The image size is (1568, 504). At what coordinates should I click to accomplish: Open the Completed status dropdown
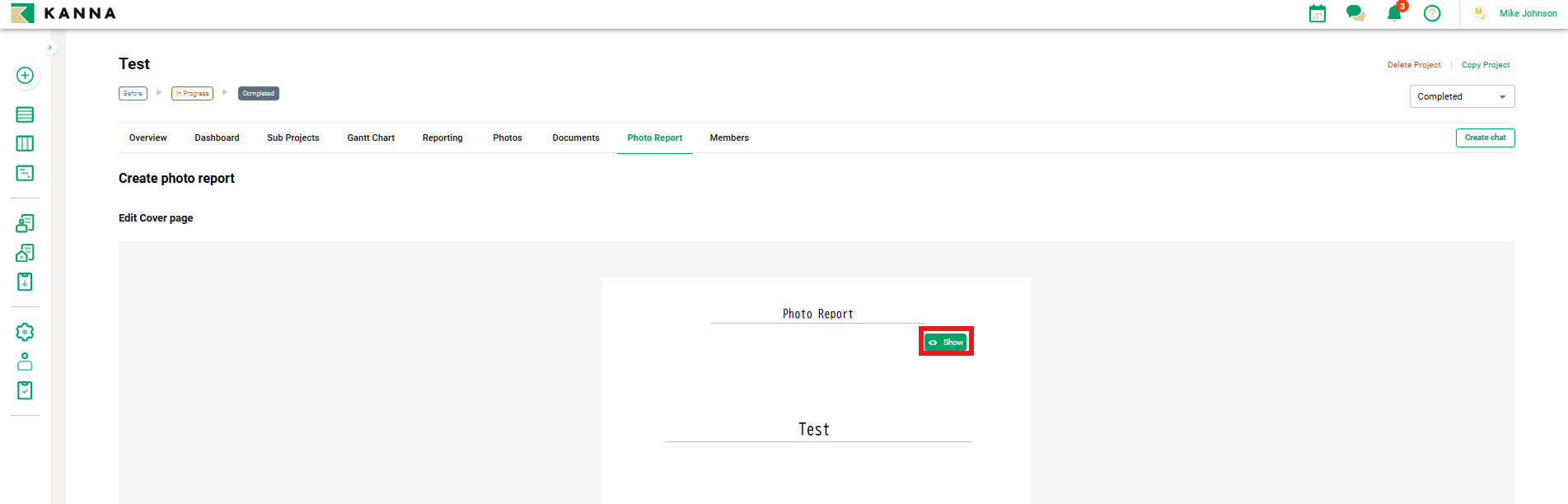point(1461,96)
